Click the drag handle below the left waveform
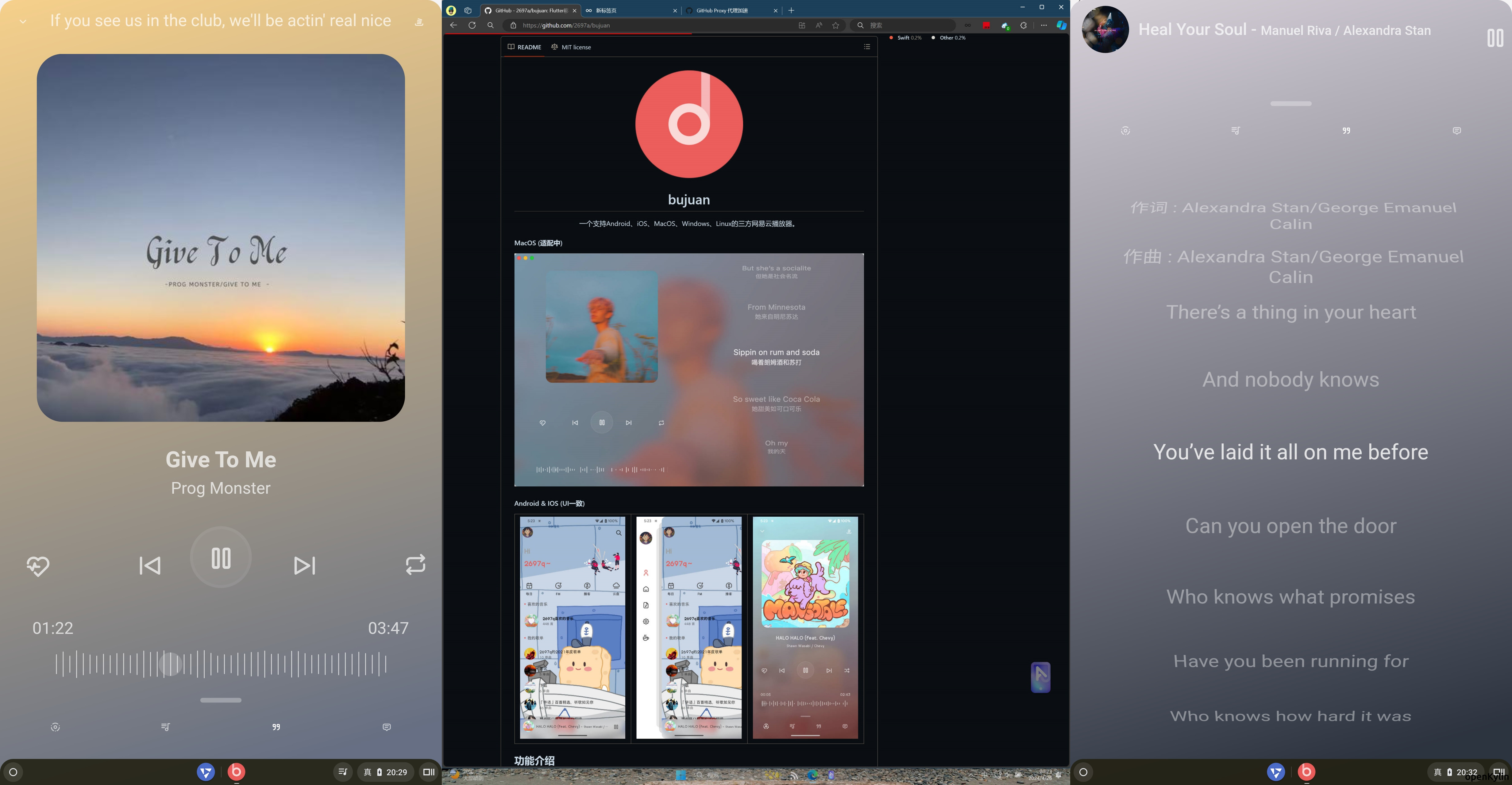The image size is (1512, 785). click(x=221, y=700)
